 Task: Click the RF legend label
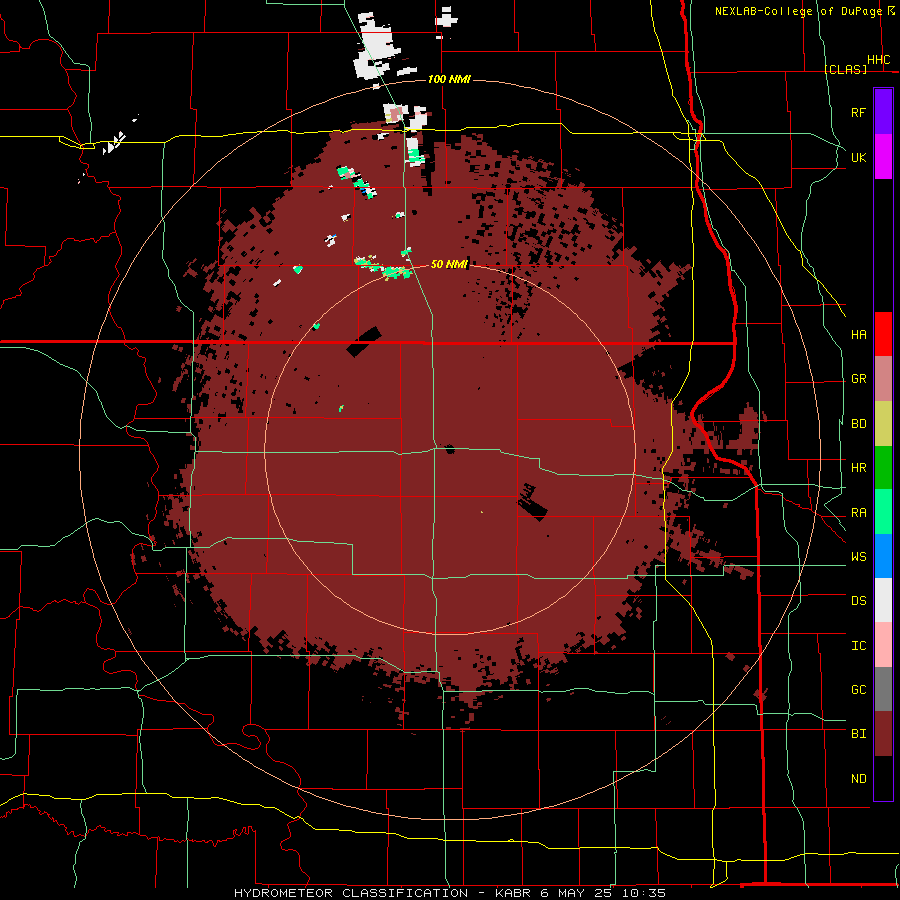coord(858,112)
